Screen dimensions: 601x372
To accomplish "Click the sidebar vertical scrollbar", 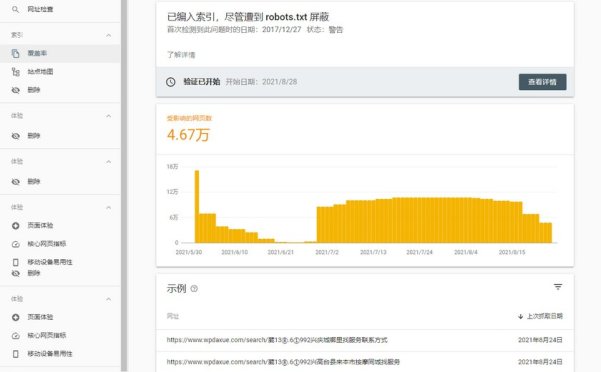I will (124, 186).
